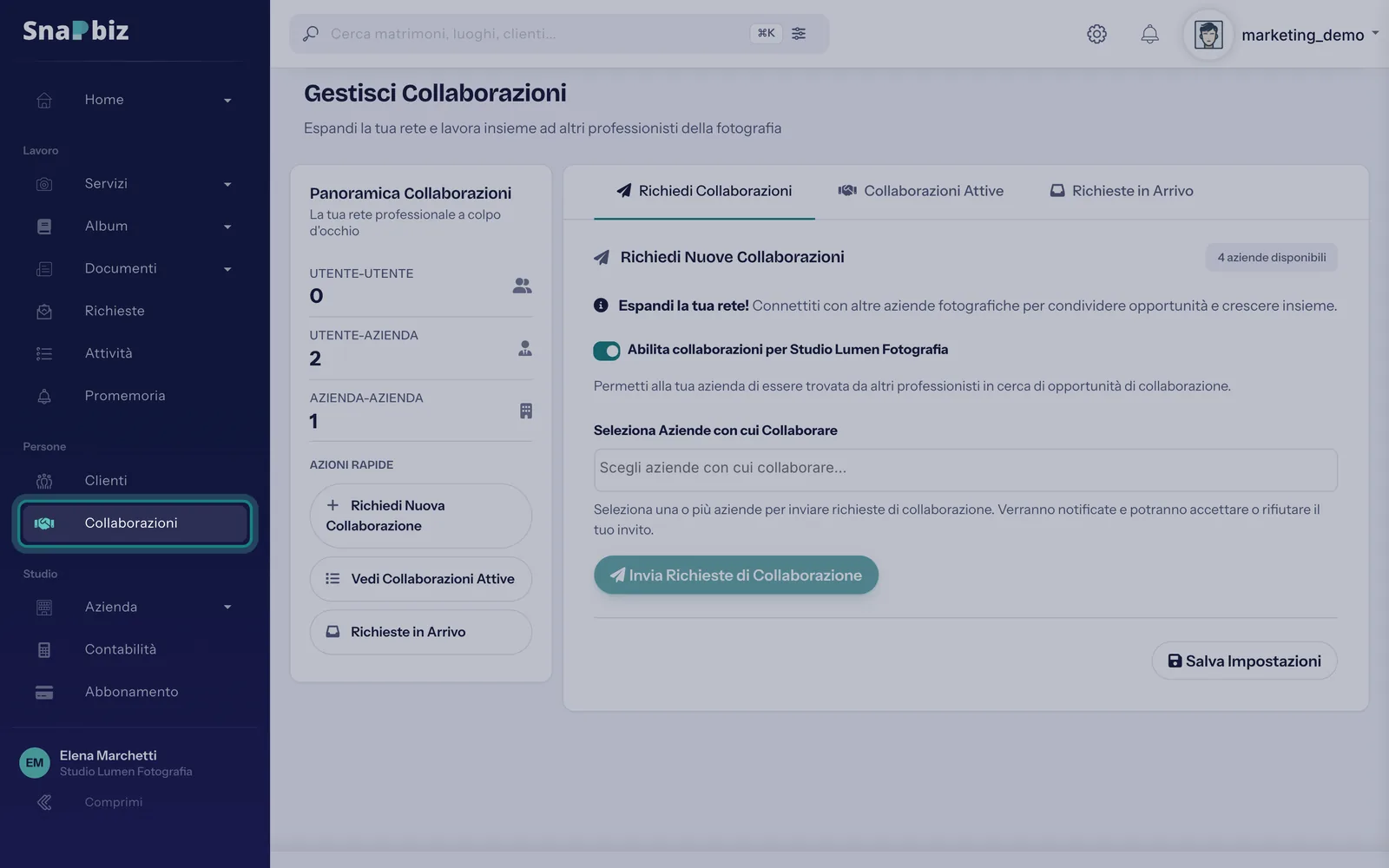Viewport: 1389px width, 868px height.
Task: Open Collaborazioni in the sidebar
Action: click(x=135, y=523)
